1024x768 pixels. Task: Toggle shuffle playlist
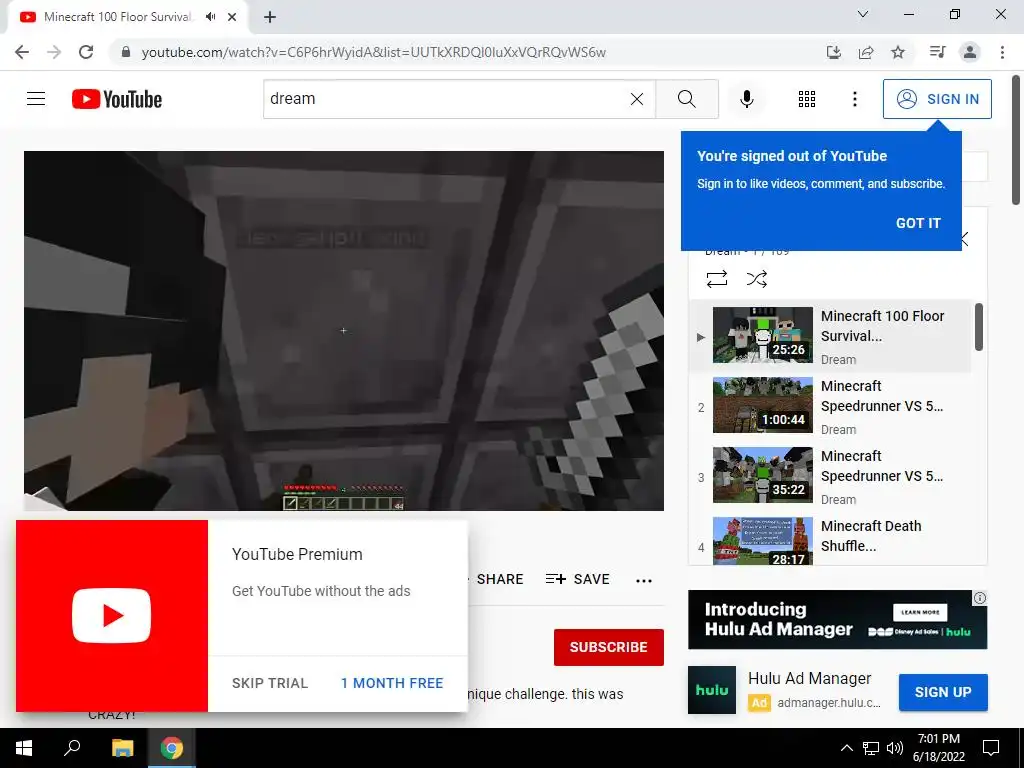tap(756, 279)
